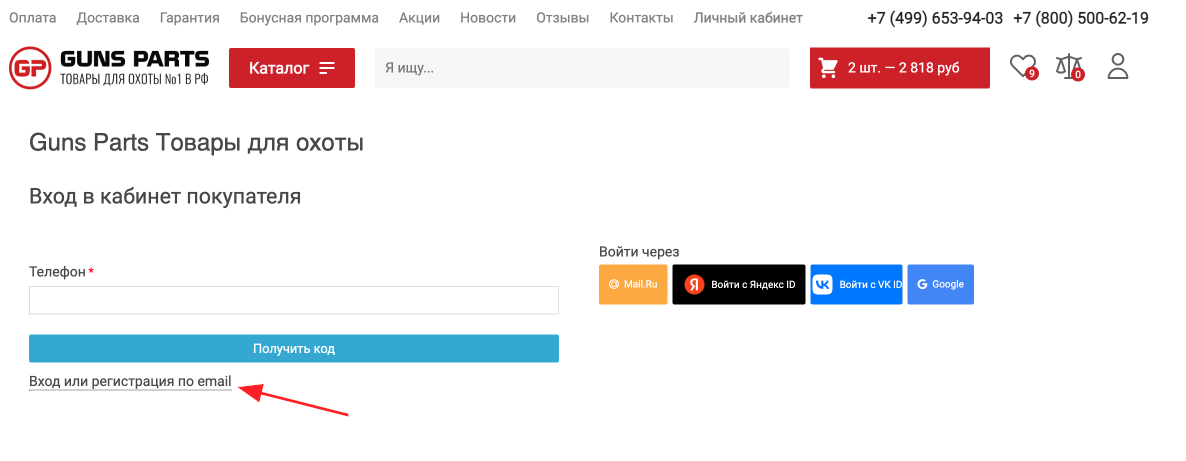Open the cart with 2 items

coord(899,68)
